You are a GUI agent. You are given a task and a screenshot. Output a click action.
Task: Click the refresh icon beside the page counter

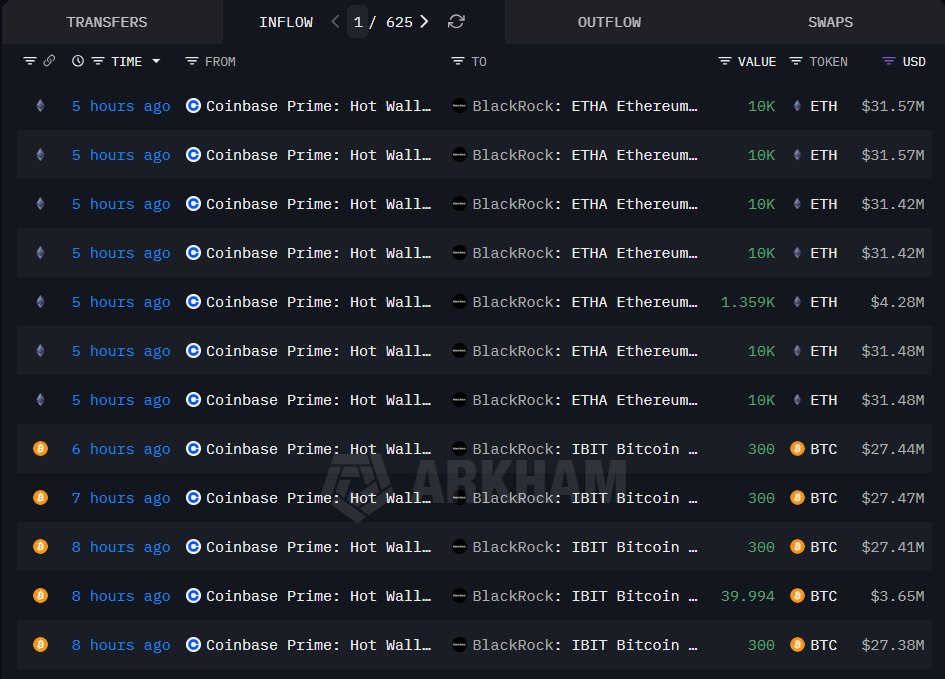pos(456,22)
